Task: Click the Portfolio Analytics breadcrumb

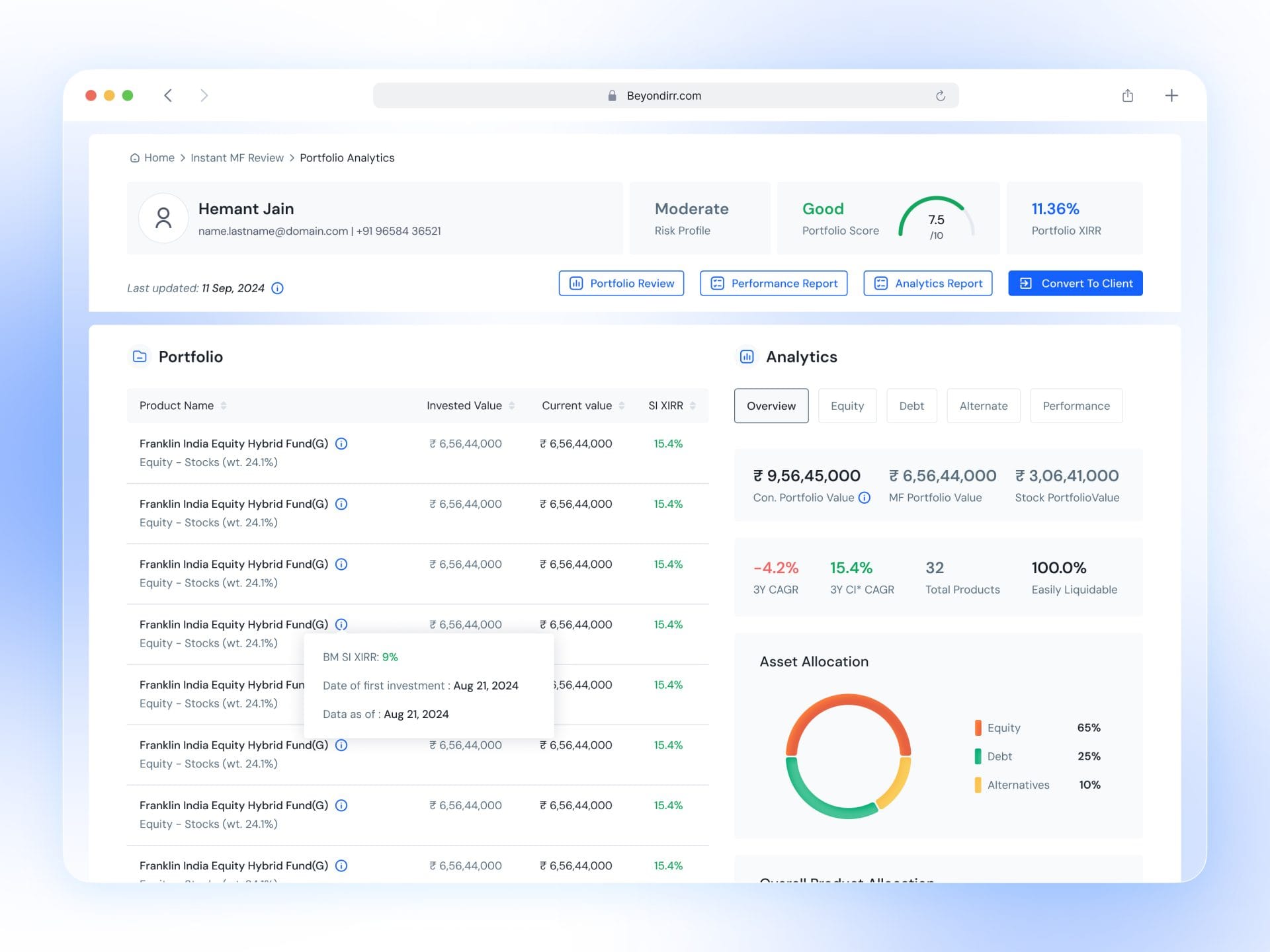Action: [x=347, y=158]
